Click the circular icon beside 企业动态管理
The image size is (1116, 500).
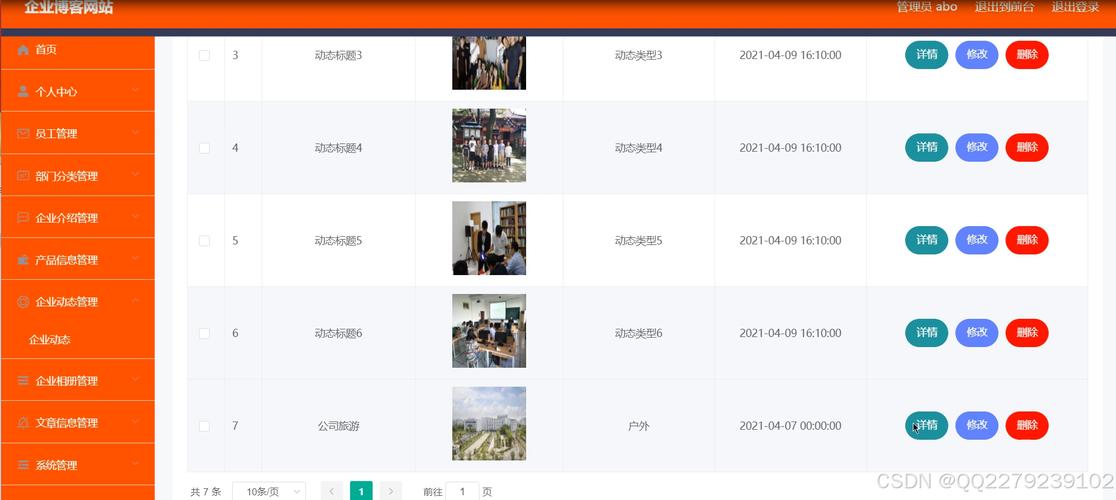click(x=23, y=302)
